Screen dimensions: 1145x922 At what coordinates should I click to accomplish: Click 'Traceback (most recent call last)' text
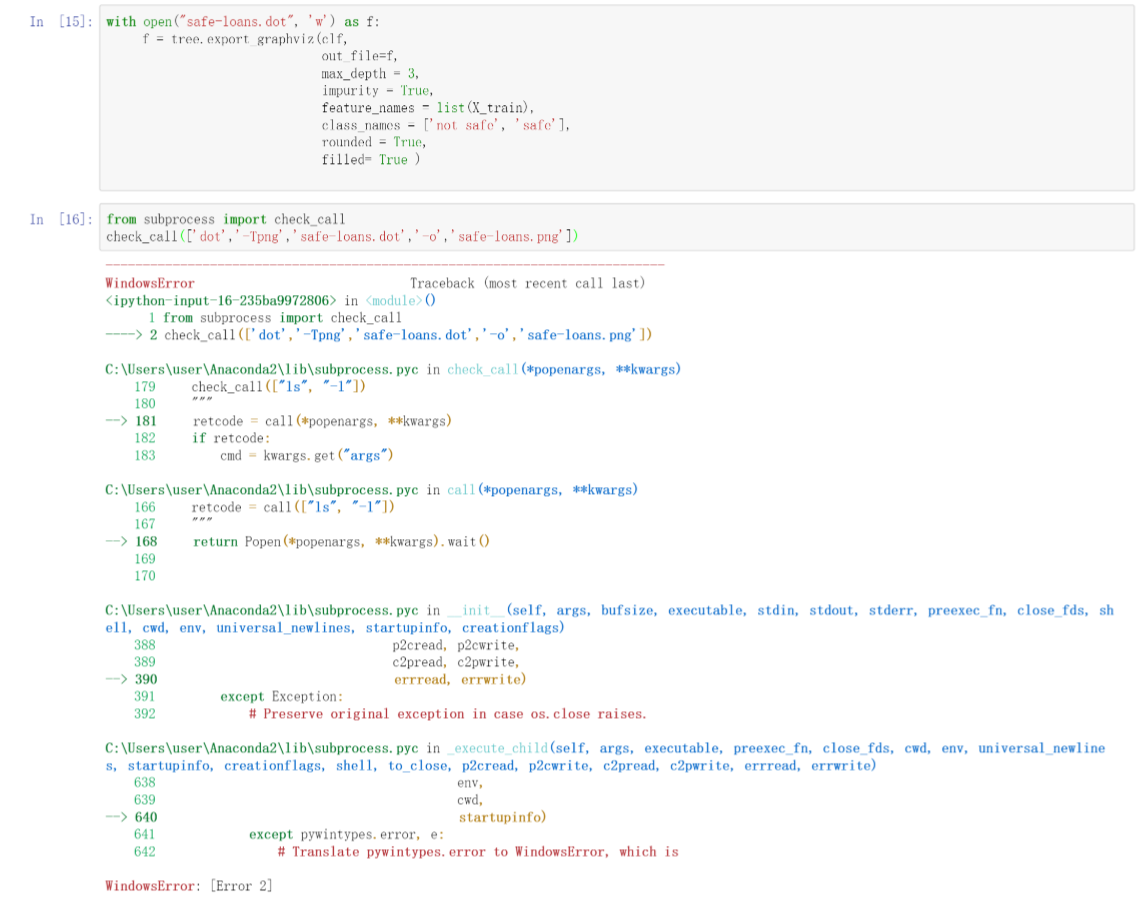pos(527,283)
